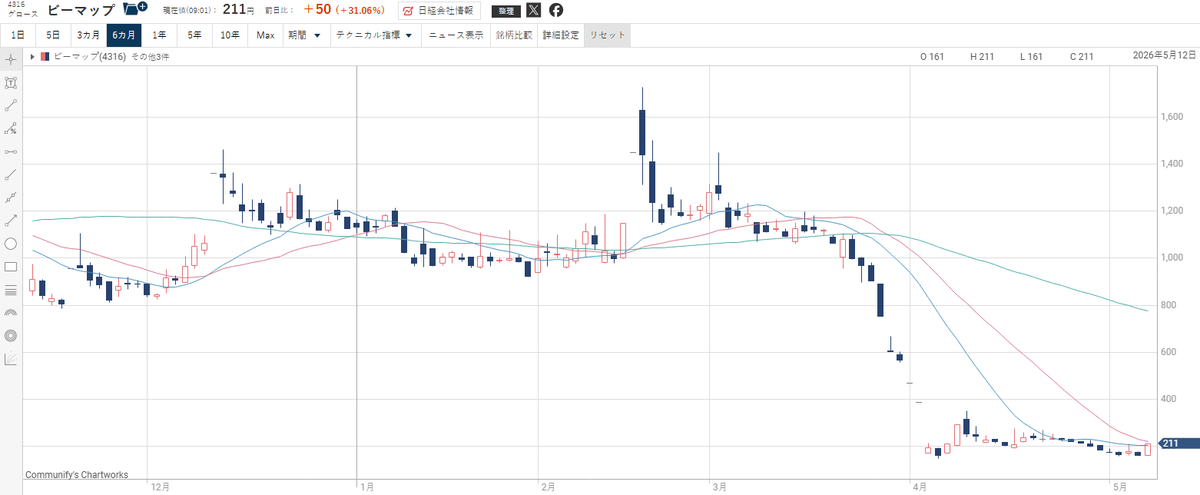
Task: Click the 4月 time axis label
Action: [x=922, y=486]
